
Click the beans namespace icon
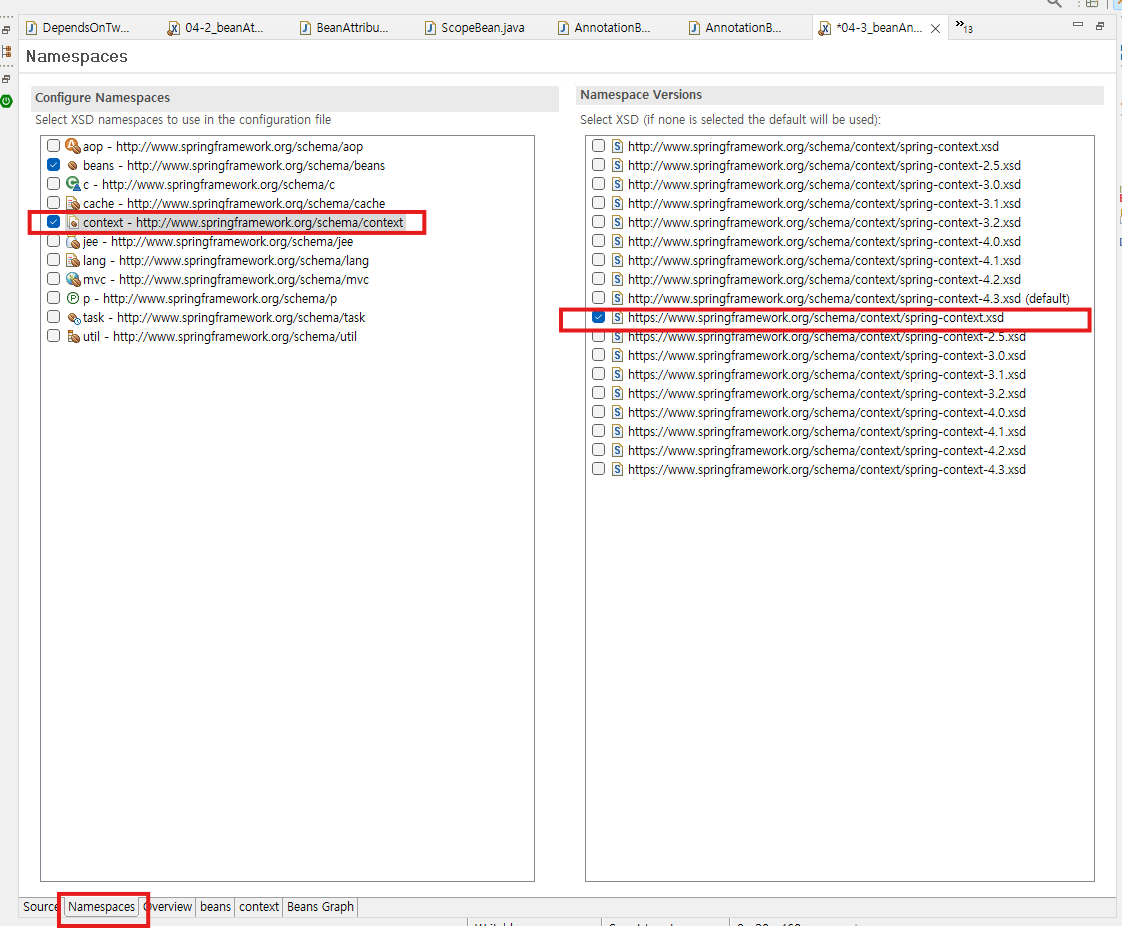tap(72, 165)
